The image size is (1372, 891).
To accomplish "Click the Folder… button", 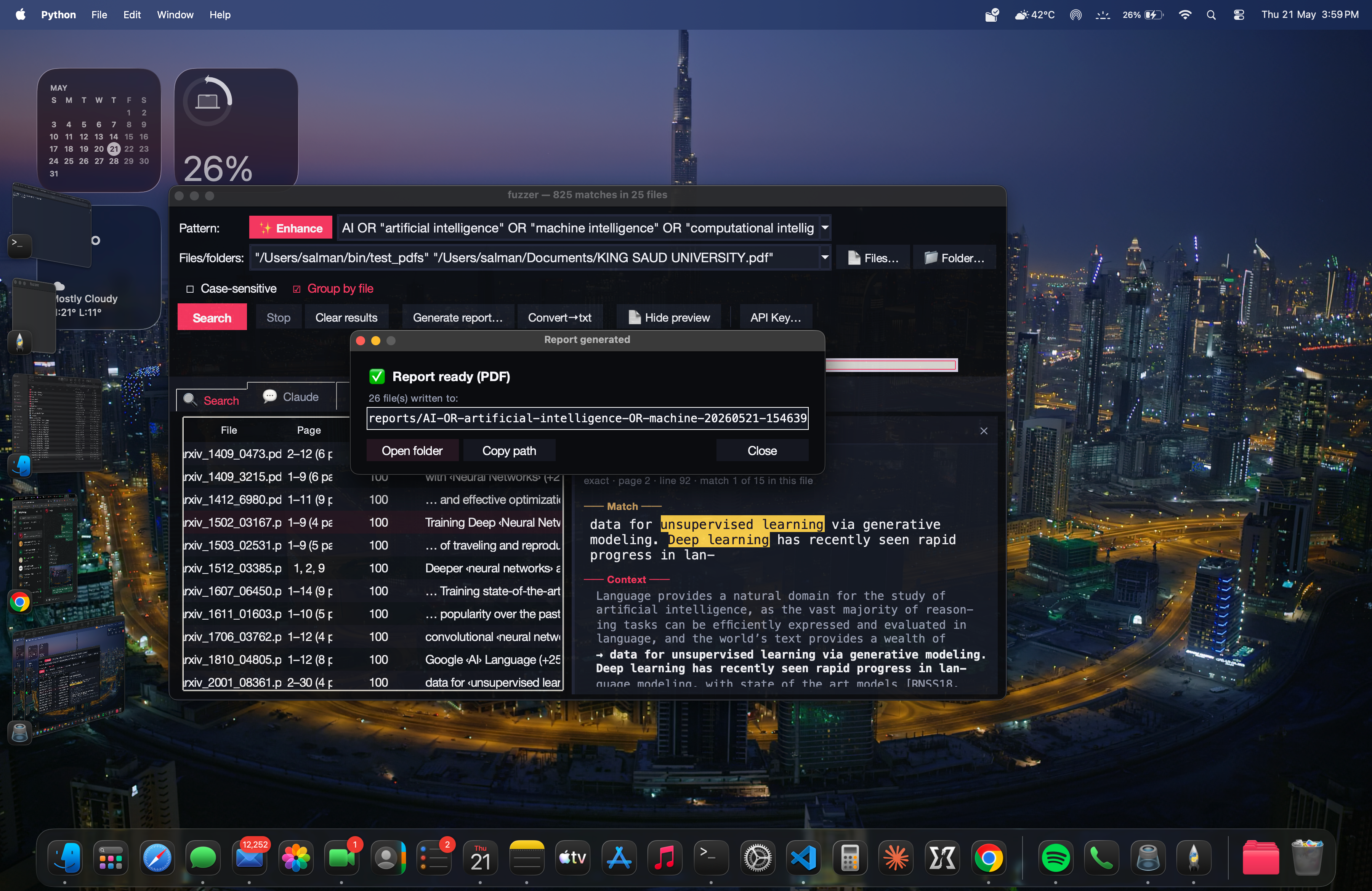I will coord(954,258).
